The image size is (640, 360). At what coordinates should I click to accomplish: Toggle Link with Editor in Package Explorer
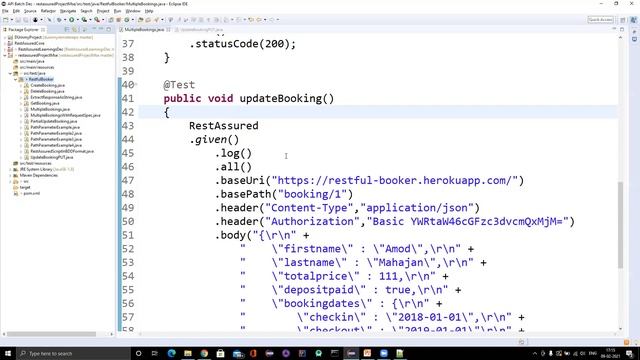pos(75,29)
